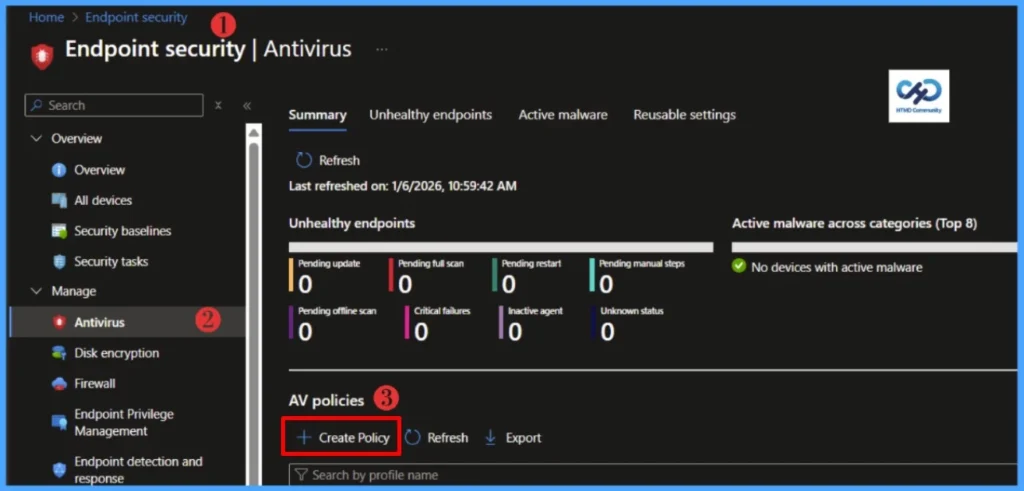The height and width of the screenshot is (491, 1024).
Task: Click Pending manual steps count
Action: click(607, 285)
